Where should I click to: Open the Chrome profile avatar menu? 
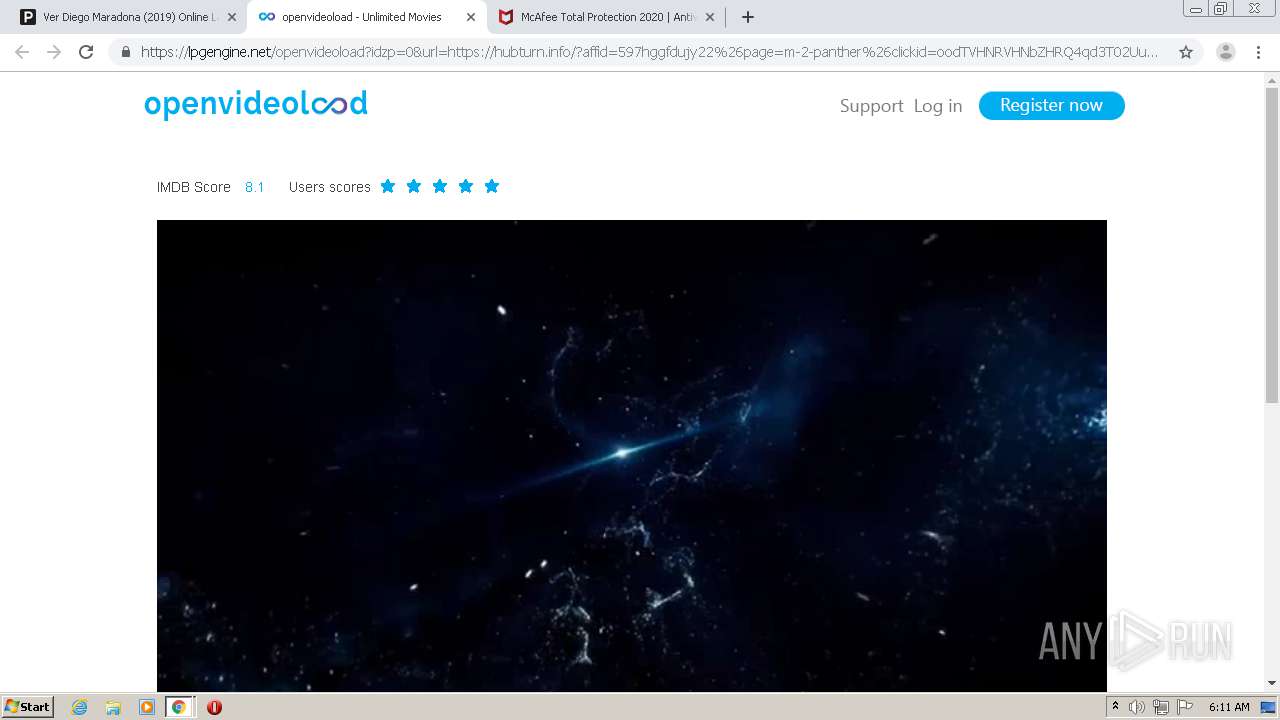tap(1226, 52)
